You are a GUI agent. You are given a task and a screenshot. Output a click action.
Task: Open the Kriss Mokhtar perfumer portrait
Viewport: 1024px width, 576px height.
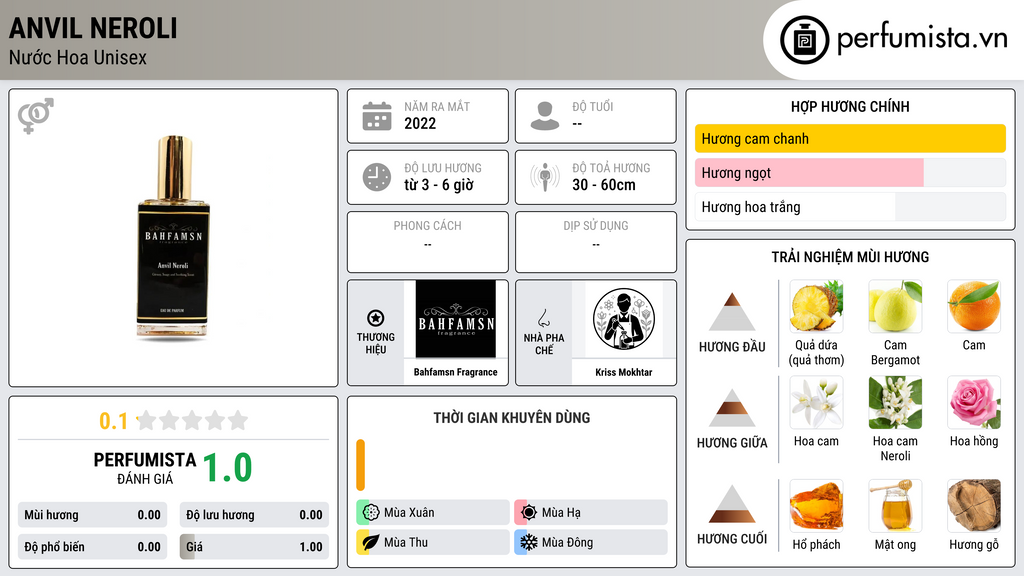tap(624, 319)
